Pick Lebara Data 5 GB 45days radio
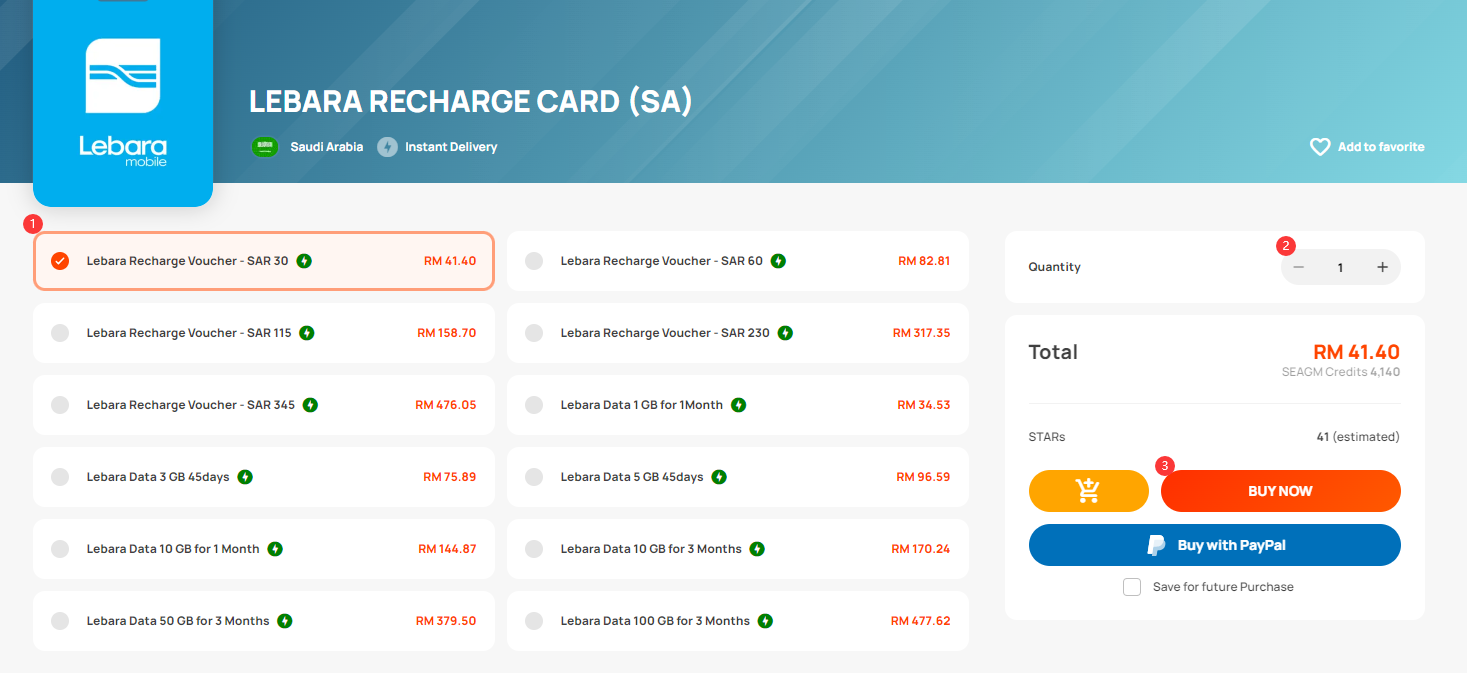The height and width of the screenshot is (673, 1467). 534,477
